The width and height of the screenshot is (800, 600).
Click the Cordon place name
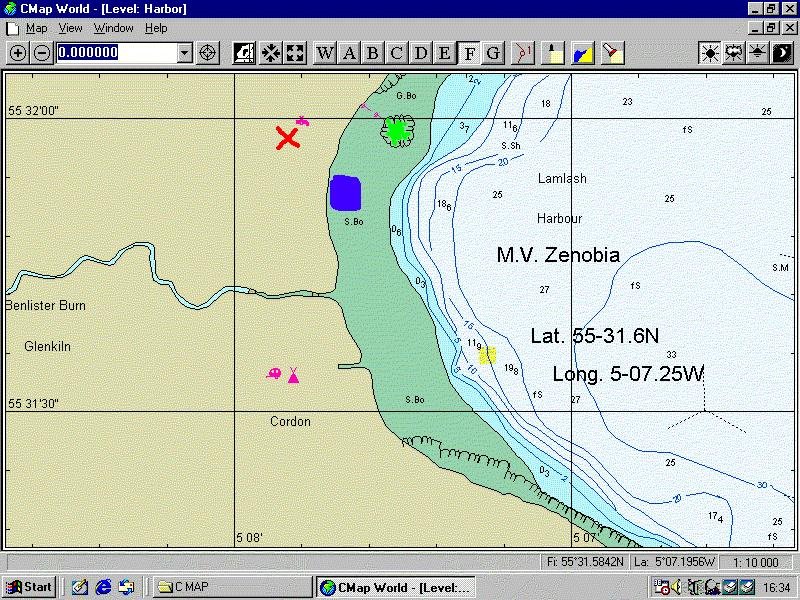tap(290, 421)
